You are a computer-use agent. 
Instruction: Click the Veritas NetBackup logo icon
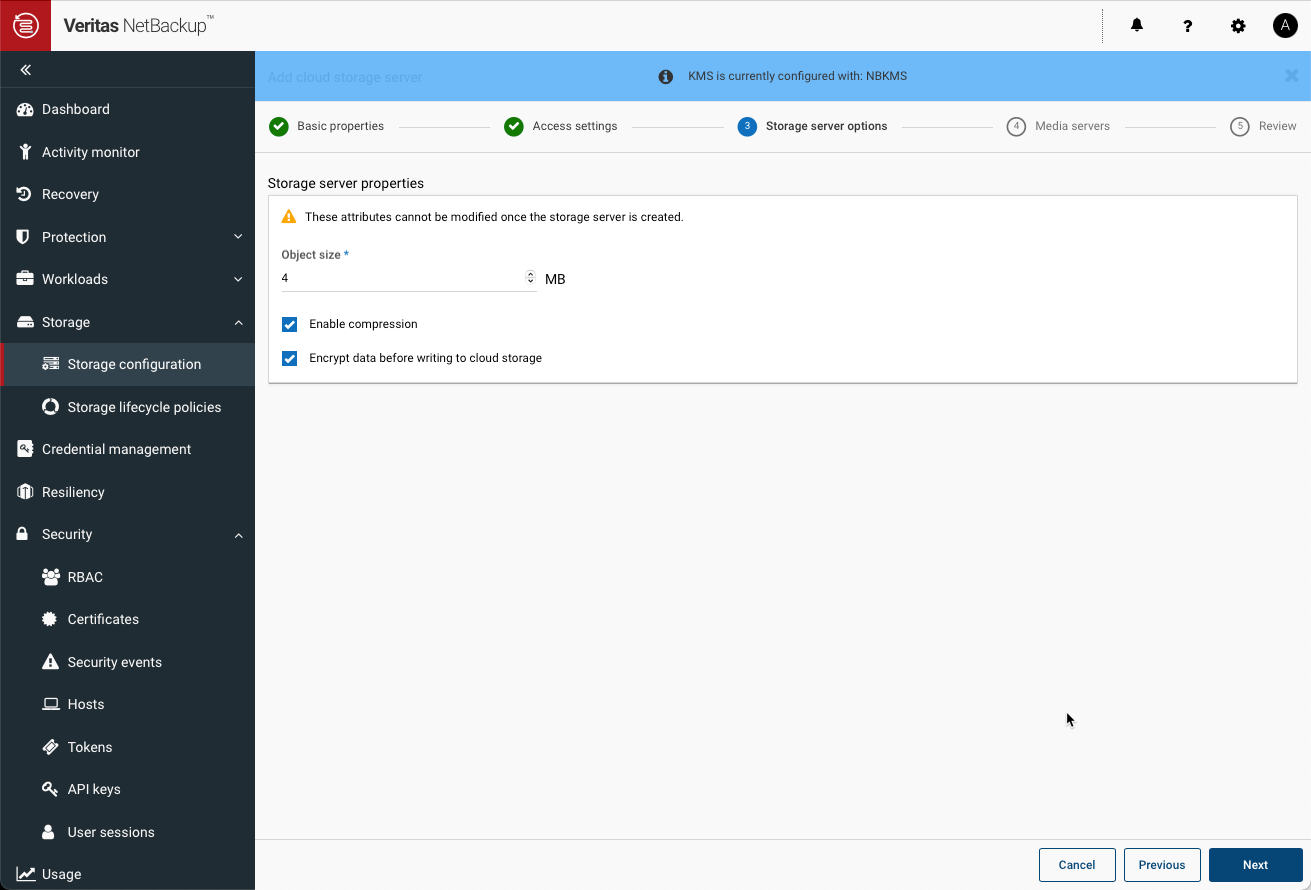25,25
